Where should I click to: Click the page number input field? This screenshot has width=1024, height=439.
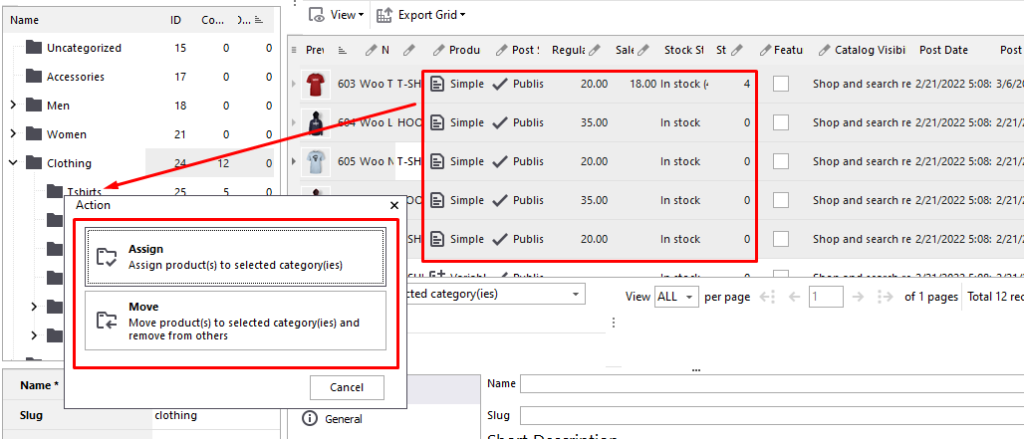(826, 297)
